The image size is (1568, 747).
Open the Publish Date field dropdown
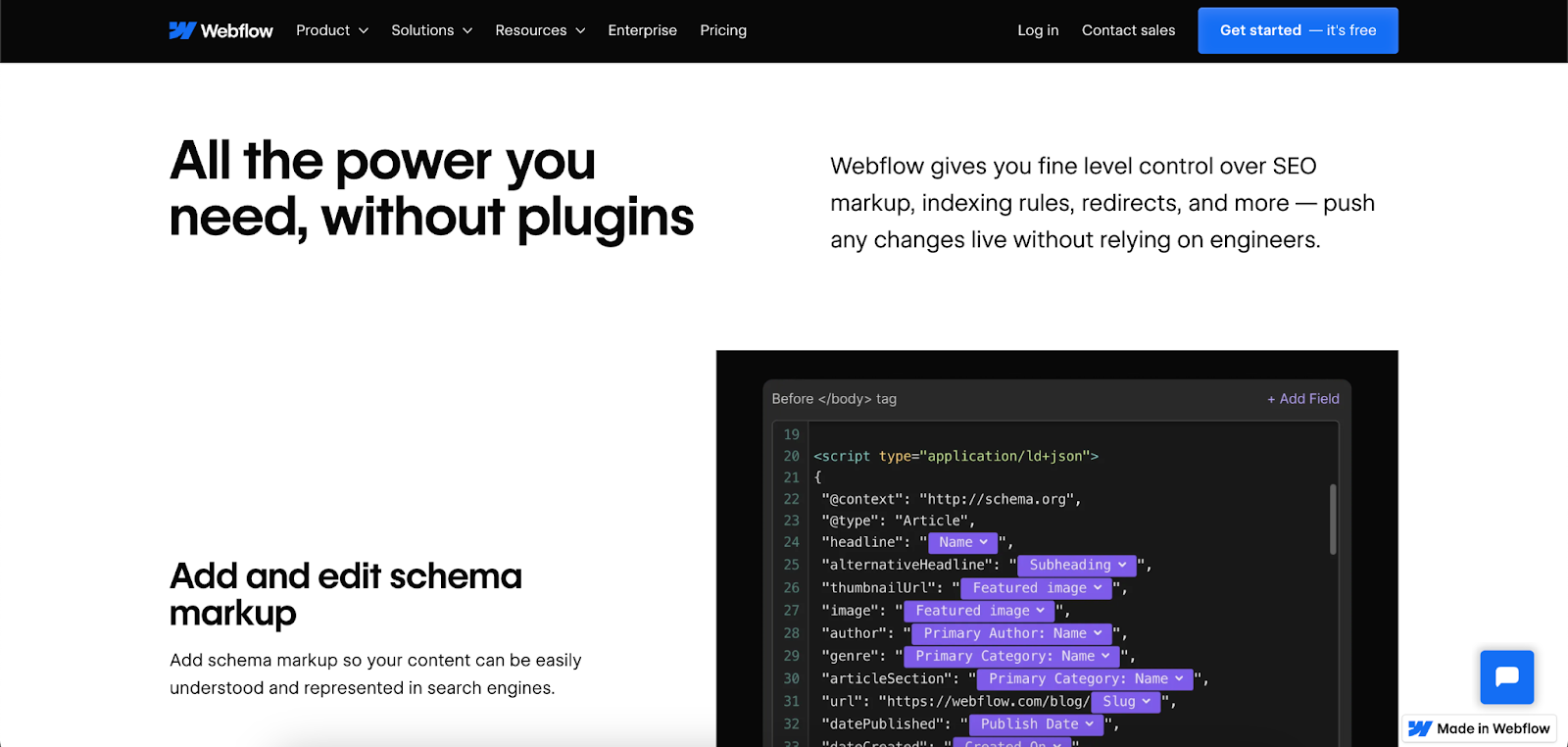click(x=1036, y=723)
